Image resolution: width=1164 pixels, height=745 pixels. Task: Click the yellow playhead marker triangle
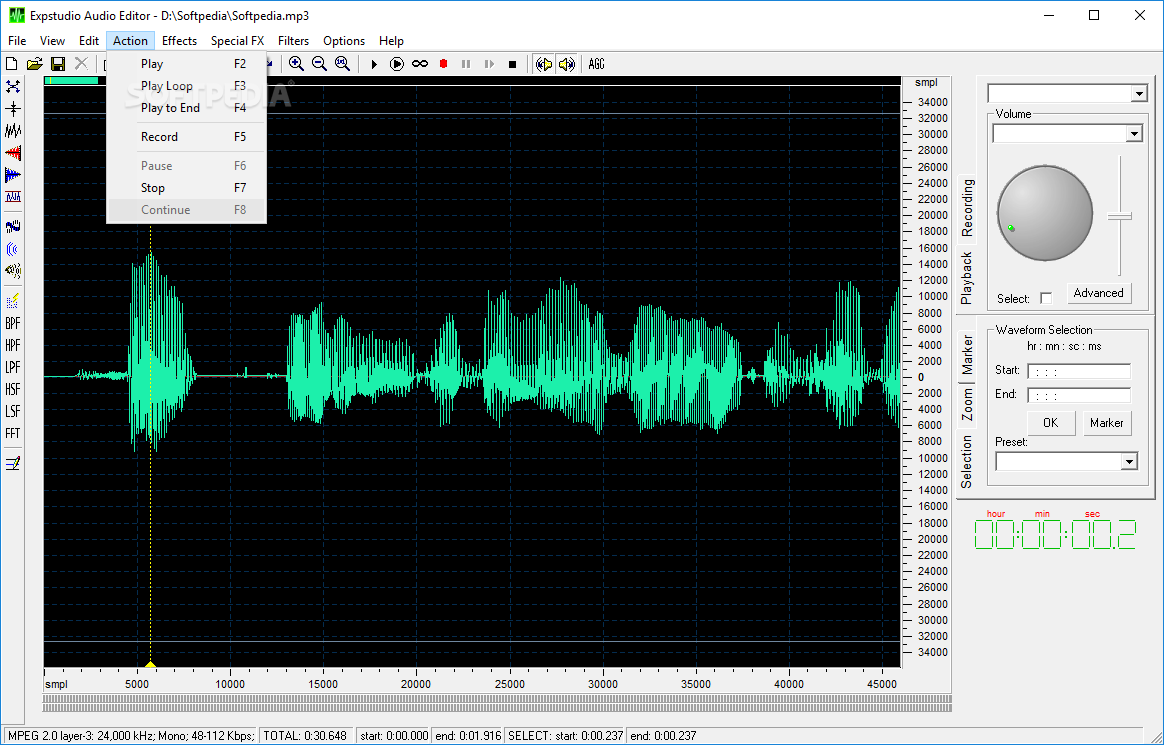click(151, 664)
